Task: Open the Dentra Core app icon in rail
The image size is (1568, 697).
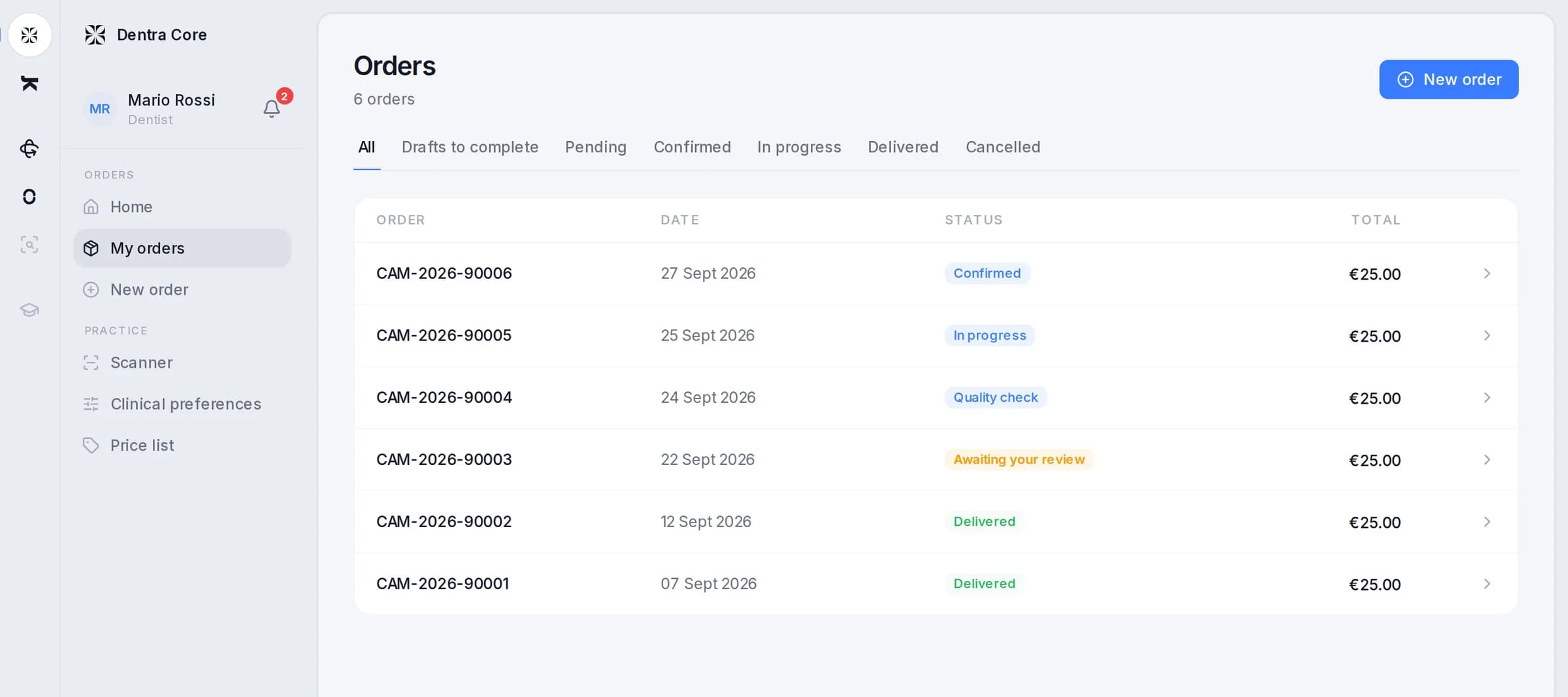Action: (x=29, y=35)
